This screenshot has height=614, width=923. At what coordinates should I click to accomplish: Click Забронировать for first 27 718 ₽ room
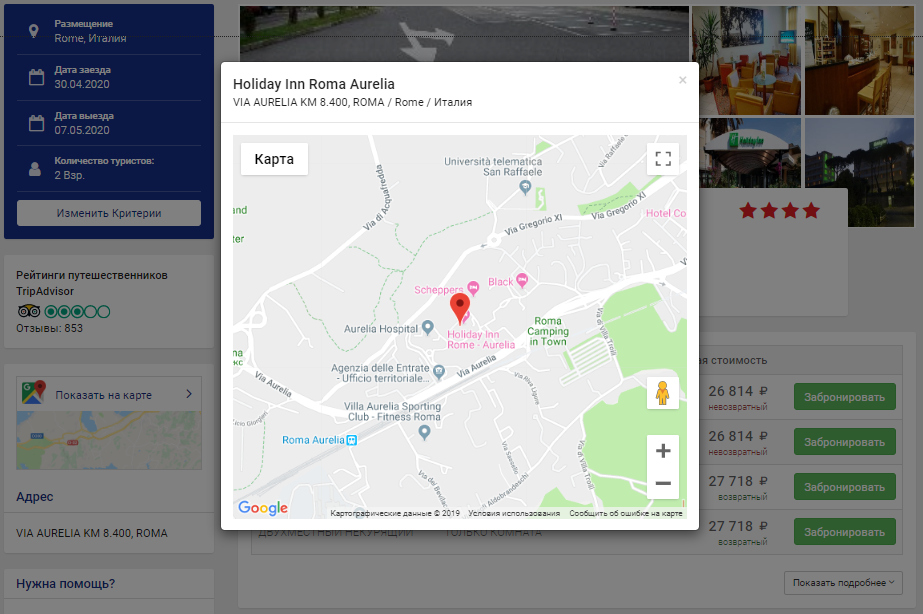click(845, 487)
